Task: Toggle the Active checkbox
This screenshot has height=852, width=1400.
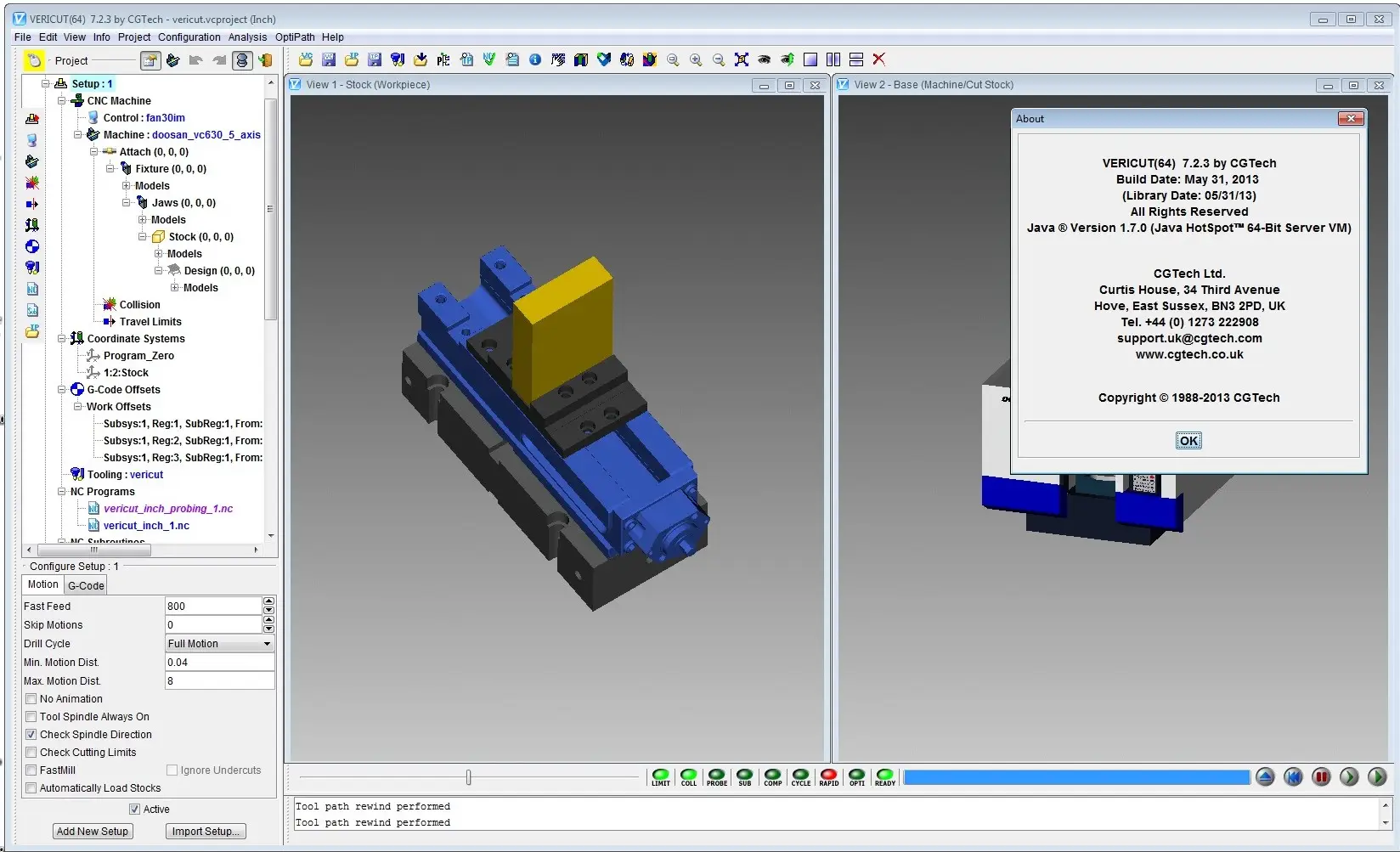Action: (134, 809)
